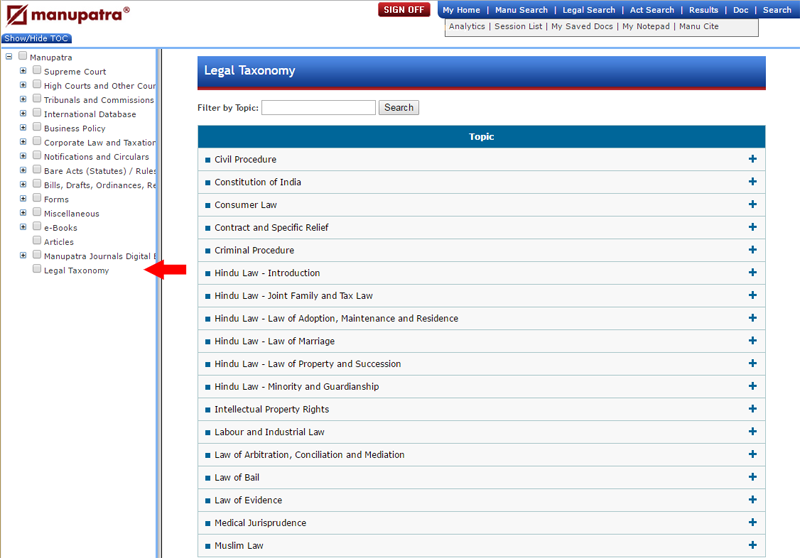
Task: Click plus icon for Consumer Law
Action: coord(753,205)
